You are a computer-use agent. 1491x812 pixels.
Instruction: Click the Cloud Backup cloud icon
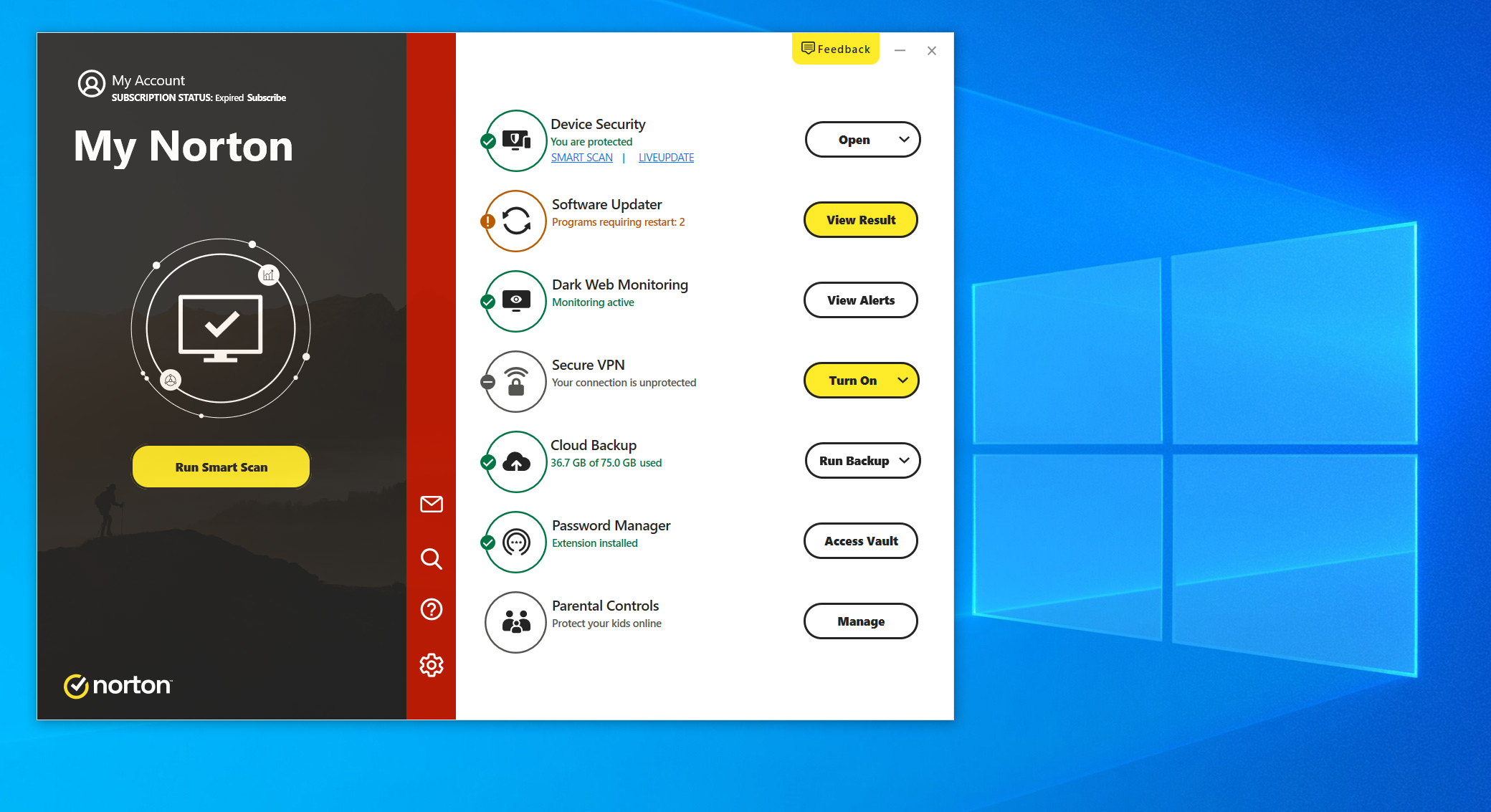click(516, 462)
